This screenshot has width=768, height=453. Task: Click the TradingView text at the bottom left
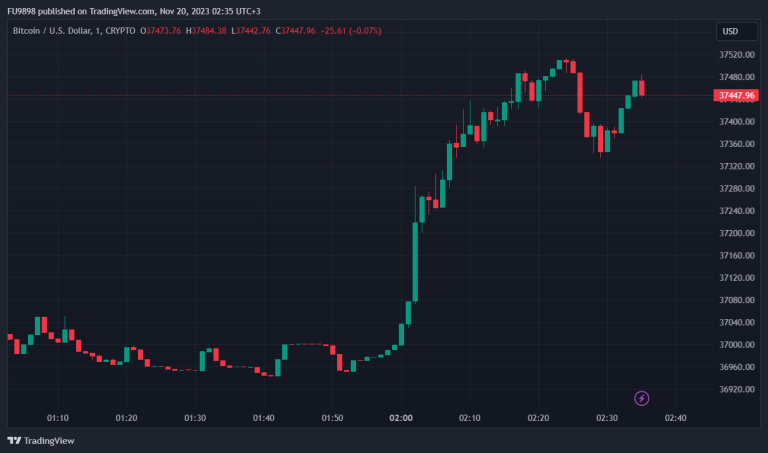(x=48, y=440)
